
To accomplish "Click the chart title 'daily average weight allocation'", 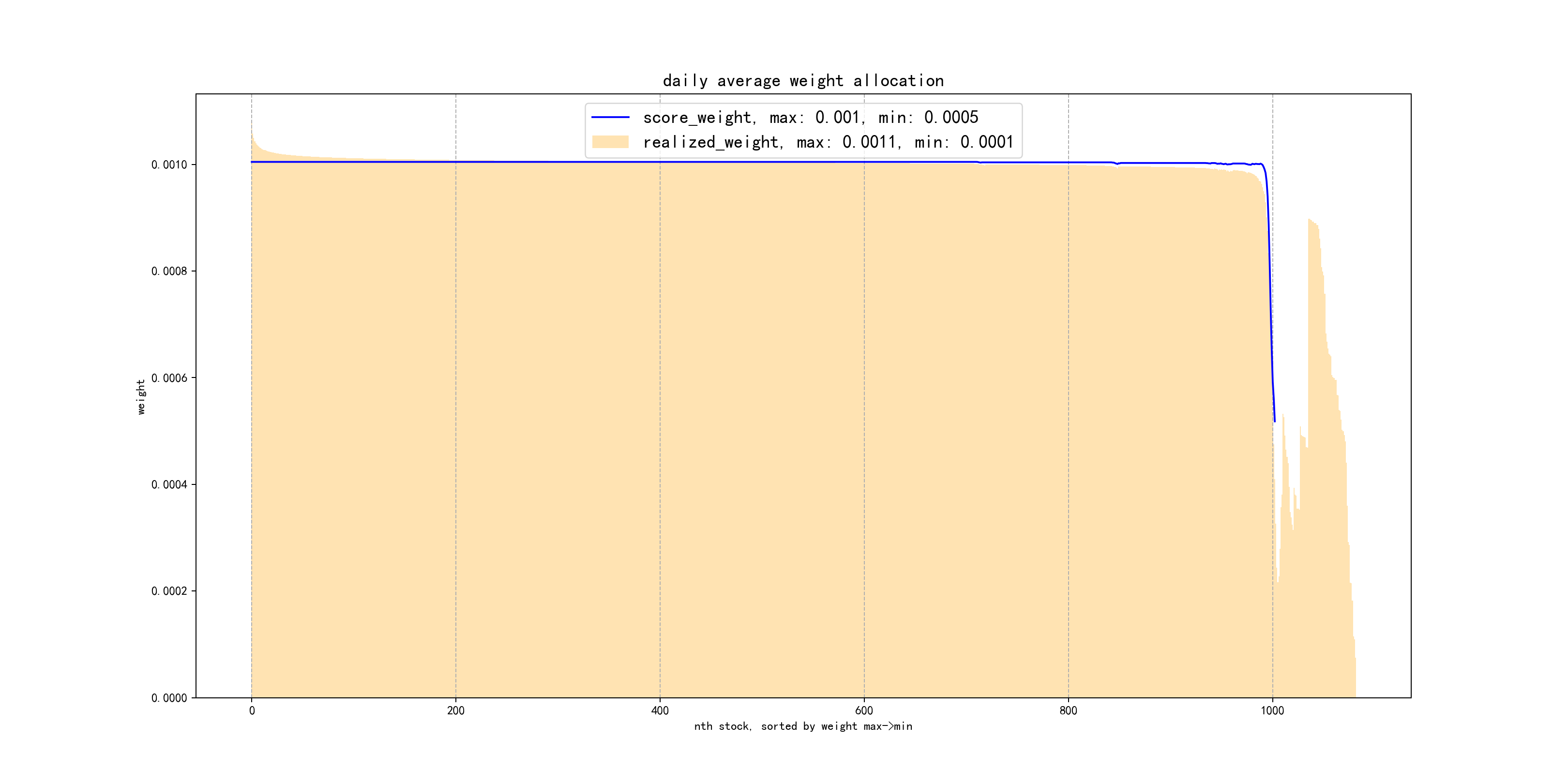I will [803, 81].
